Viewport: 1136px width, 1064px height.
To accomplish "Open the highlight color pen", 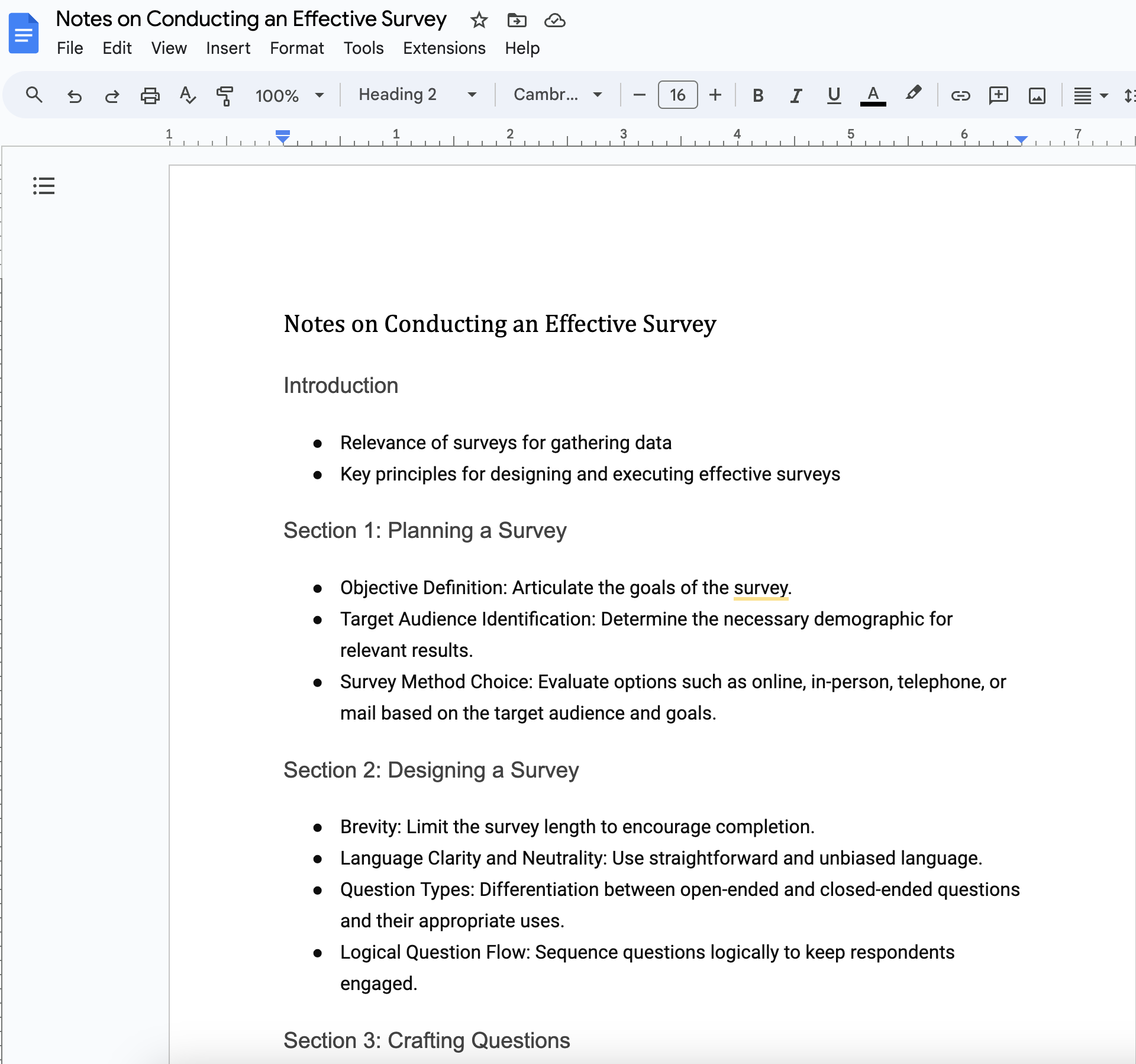I will [913, 94].
